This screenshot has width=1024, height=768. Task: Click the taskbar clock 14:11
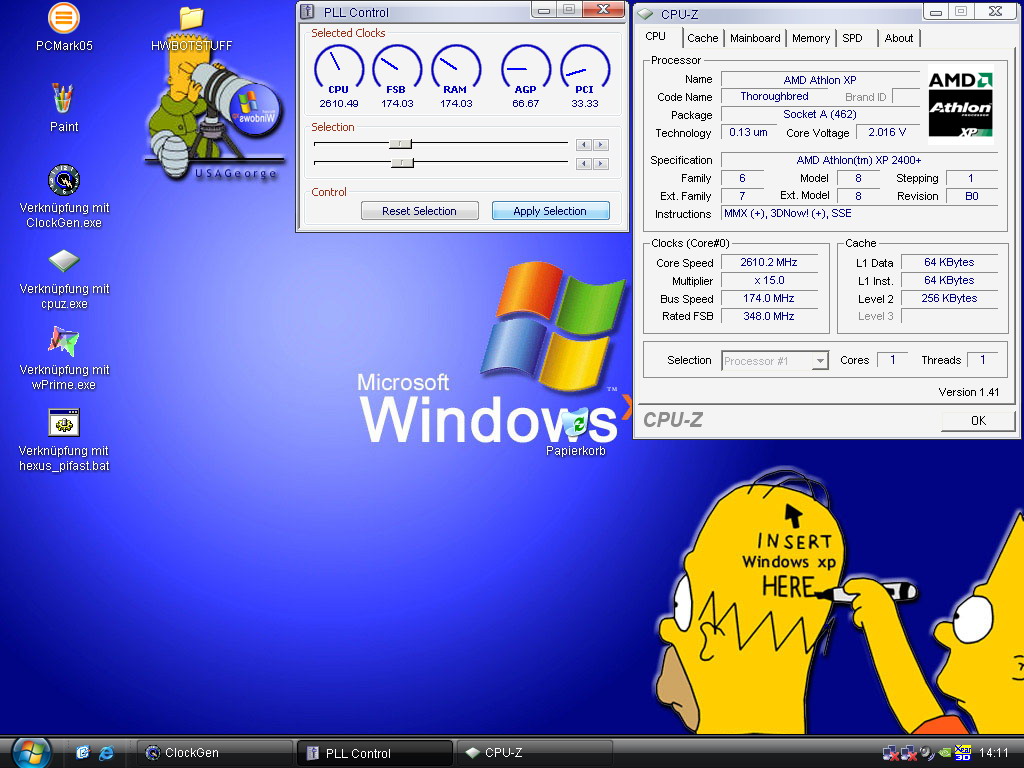[994, 753]
